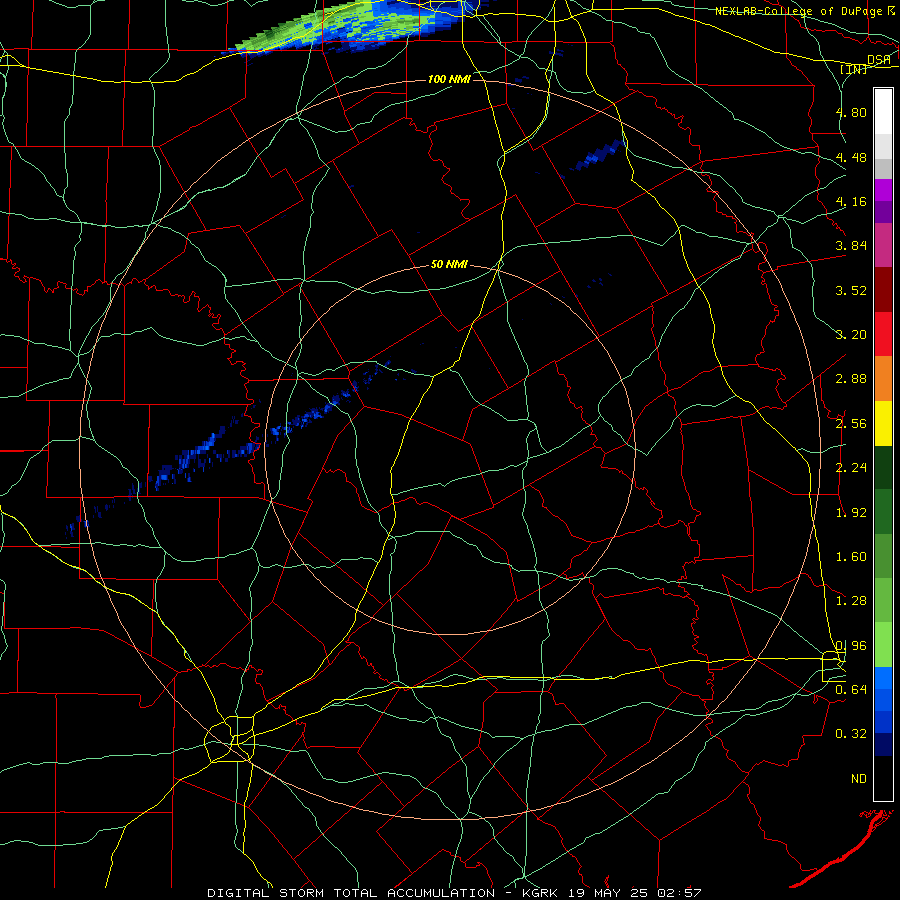Select the 3.20 legend value
Screen dimensions: 900x900
coord(851,335)
